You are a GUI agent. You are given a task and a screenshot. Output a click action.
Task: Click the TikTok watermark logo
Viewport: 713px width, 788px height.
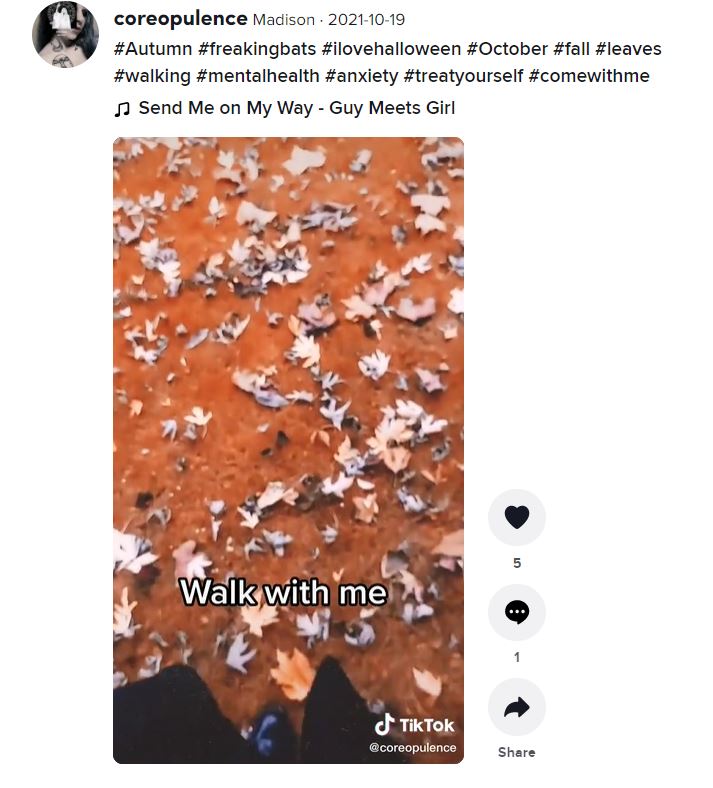(x=415, y=725)
